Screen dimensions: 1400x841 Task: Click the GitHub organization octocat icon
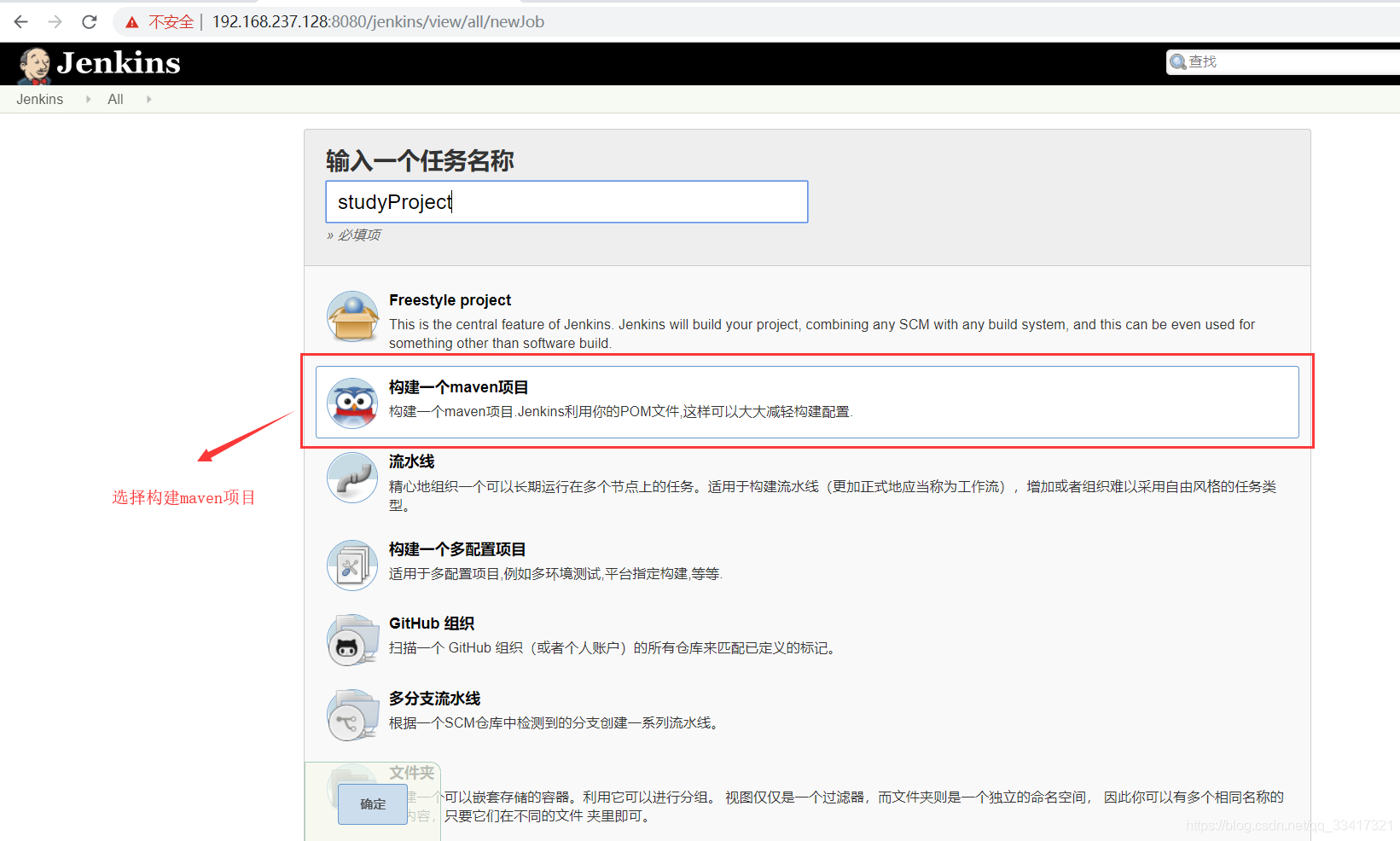(x=352, y=640)
